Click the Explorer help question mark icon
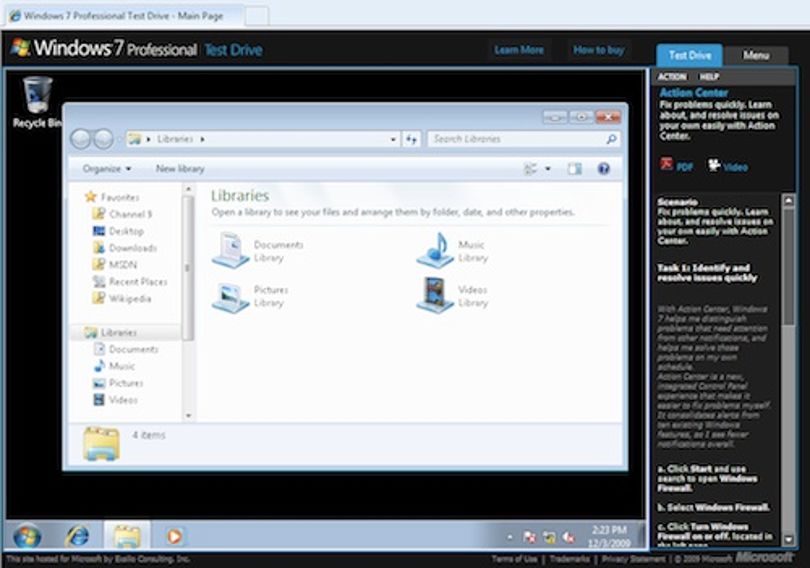This screenshot has width=810, height=568. point(603,169)
